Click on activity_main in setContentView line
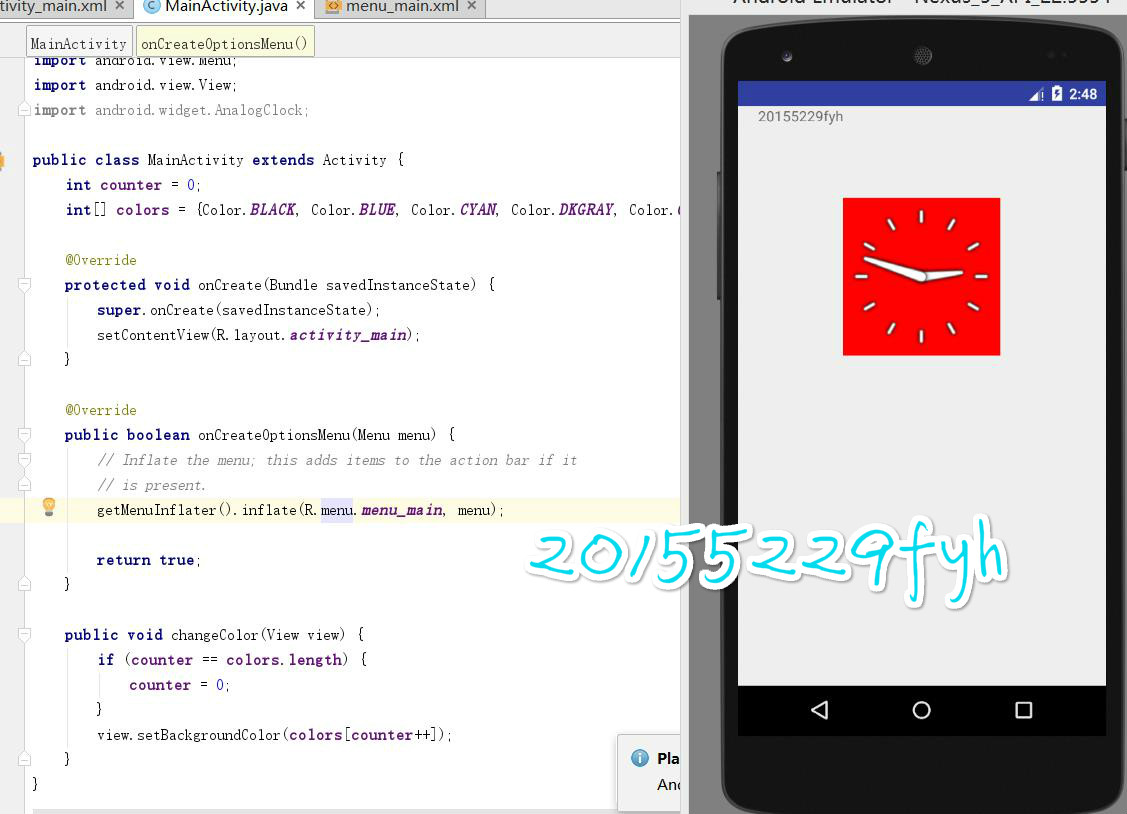This screenshot has width=1127, height=814. (350, 335)
